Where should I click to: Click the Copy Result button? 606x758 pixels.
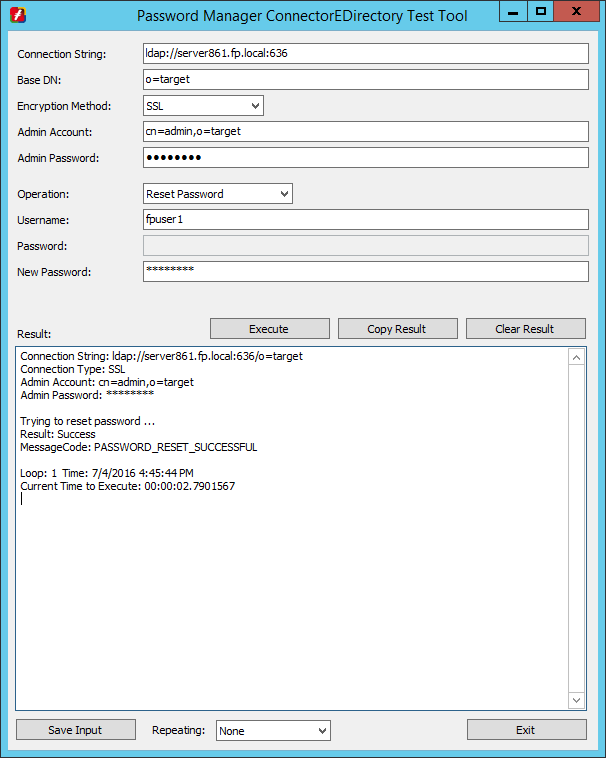point(398,329)
